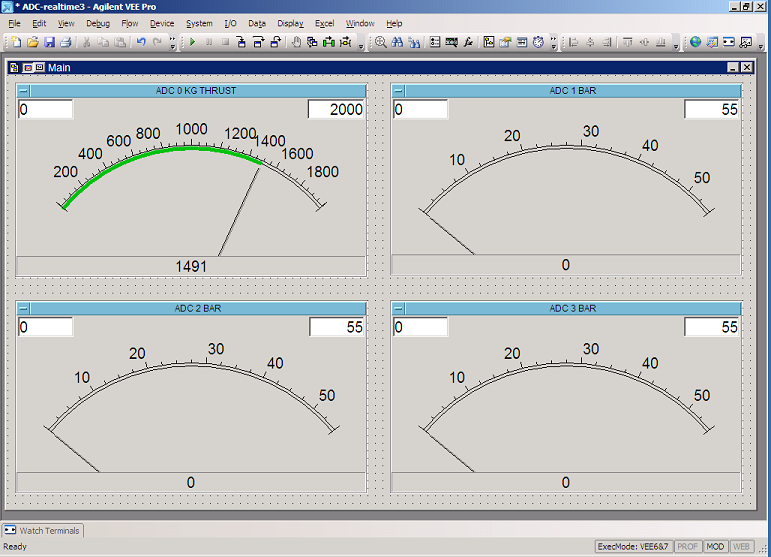Viewport: 771px width, 557px height.
Task: Click the hand icon in debug toolbar
Action: point(296,42)
